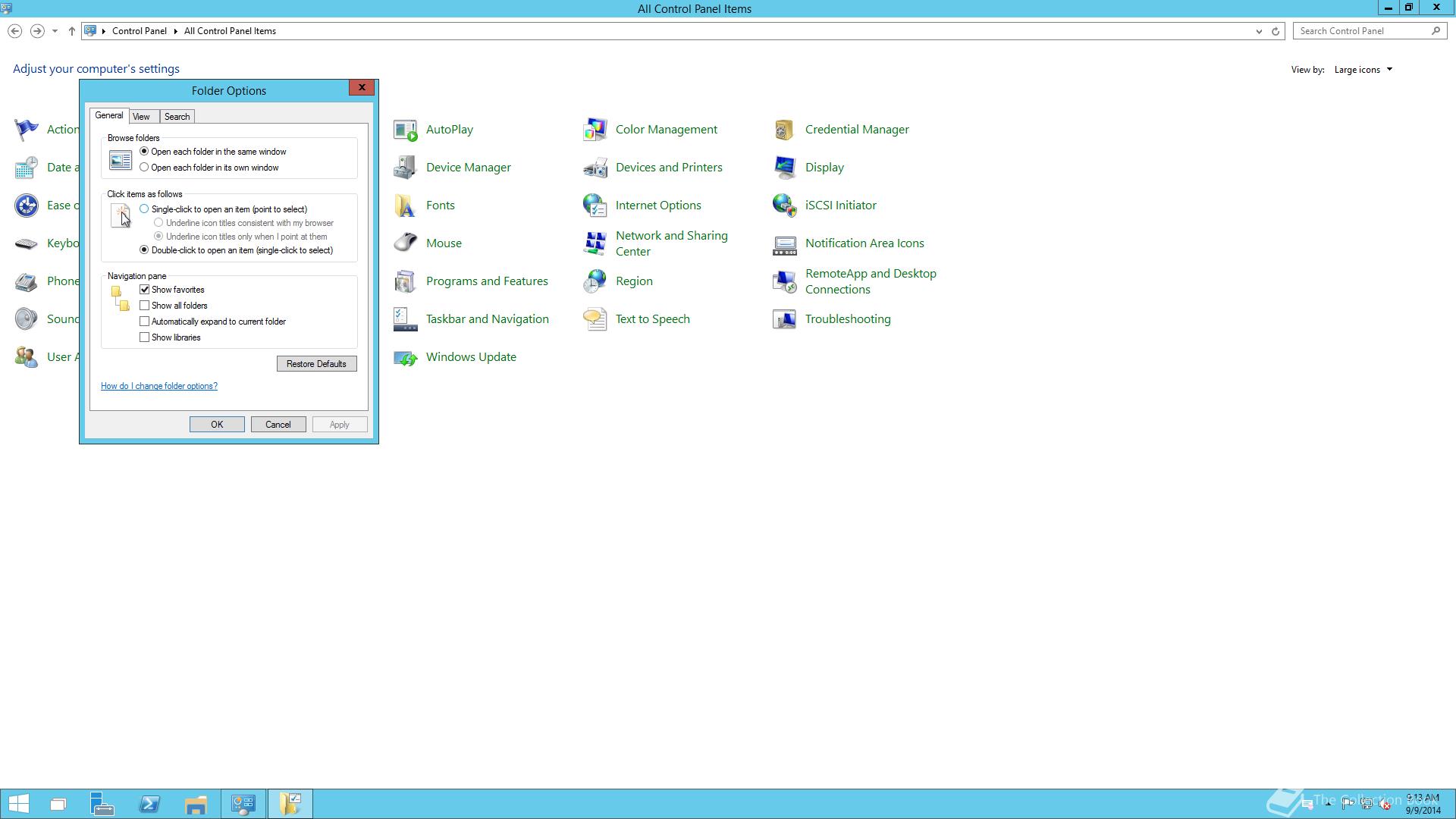Check Automatically expand to current folder
This screenshot has height=819, width=1456.
(144, 322)
